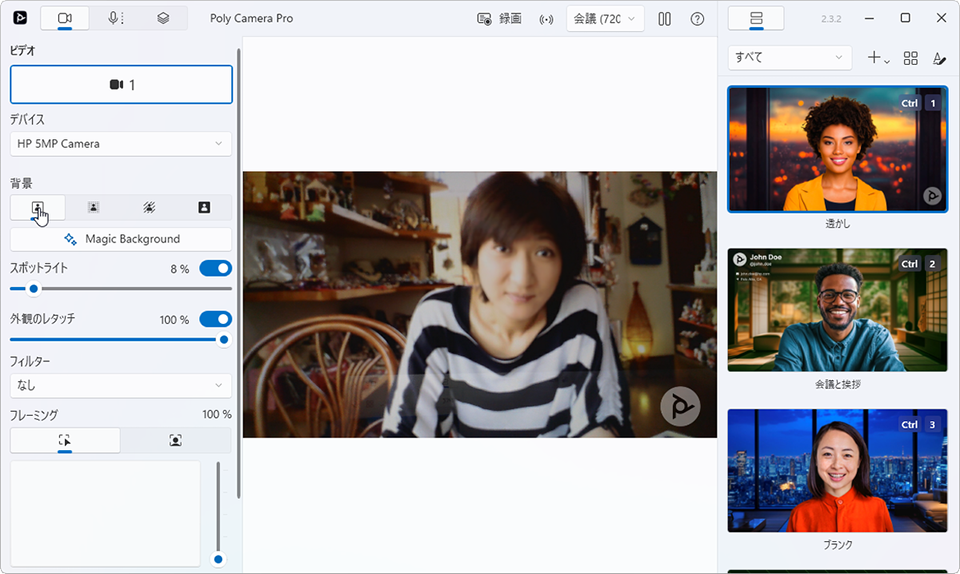Open the すべて preset category dropdown
Image resolution: width=960 pixels, height=574 pixels.
pos(789,58)
